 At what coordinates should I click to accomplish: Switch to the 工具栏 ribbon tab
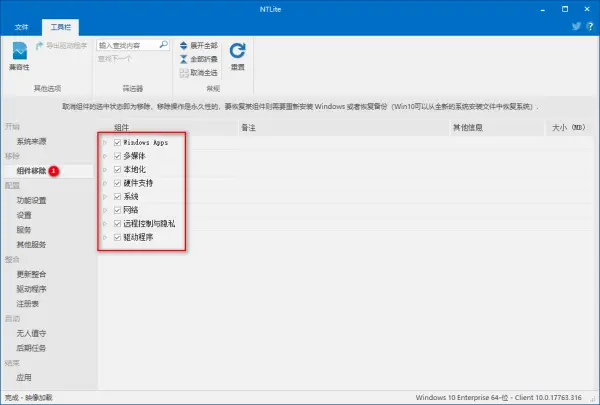[60, 27]
